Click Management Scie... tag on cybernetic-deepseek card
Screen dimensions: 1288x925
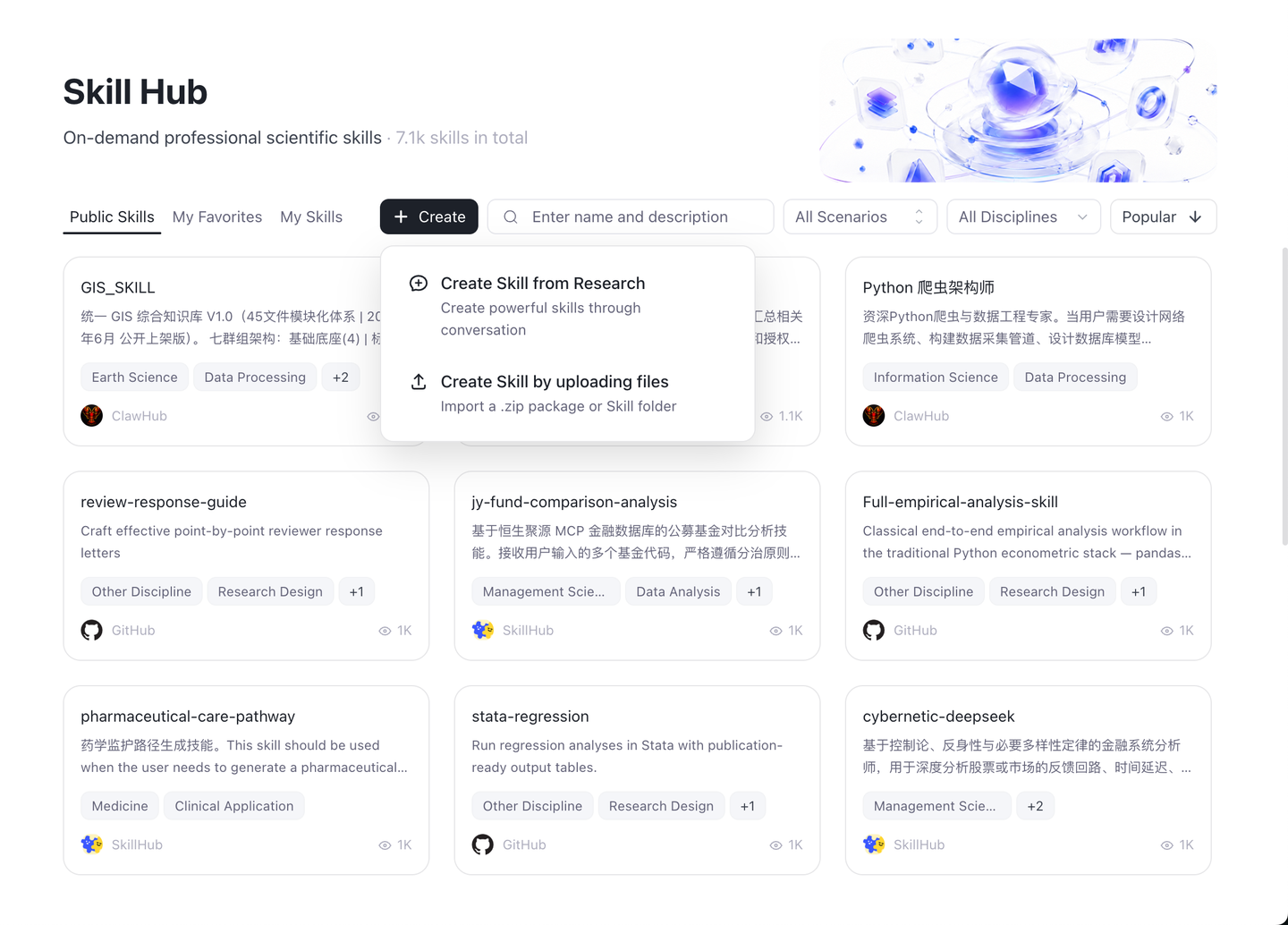point(935,806)
